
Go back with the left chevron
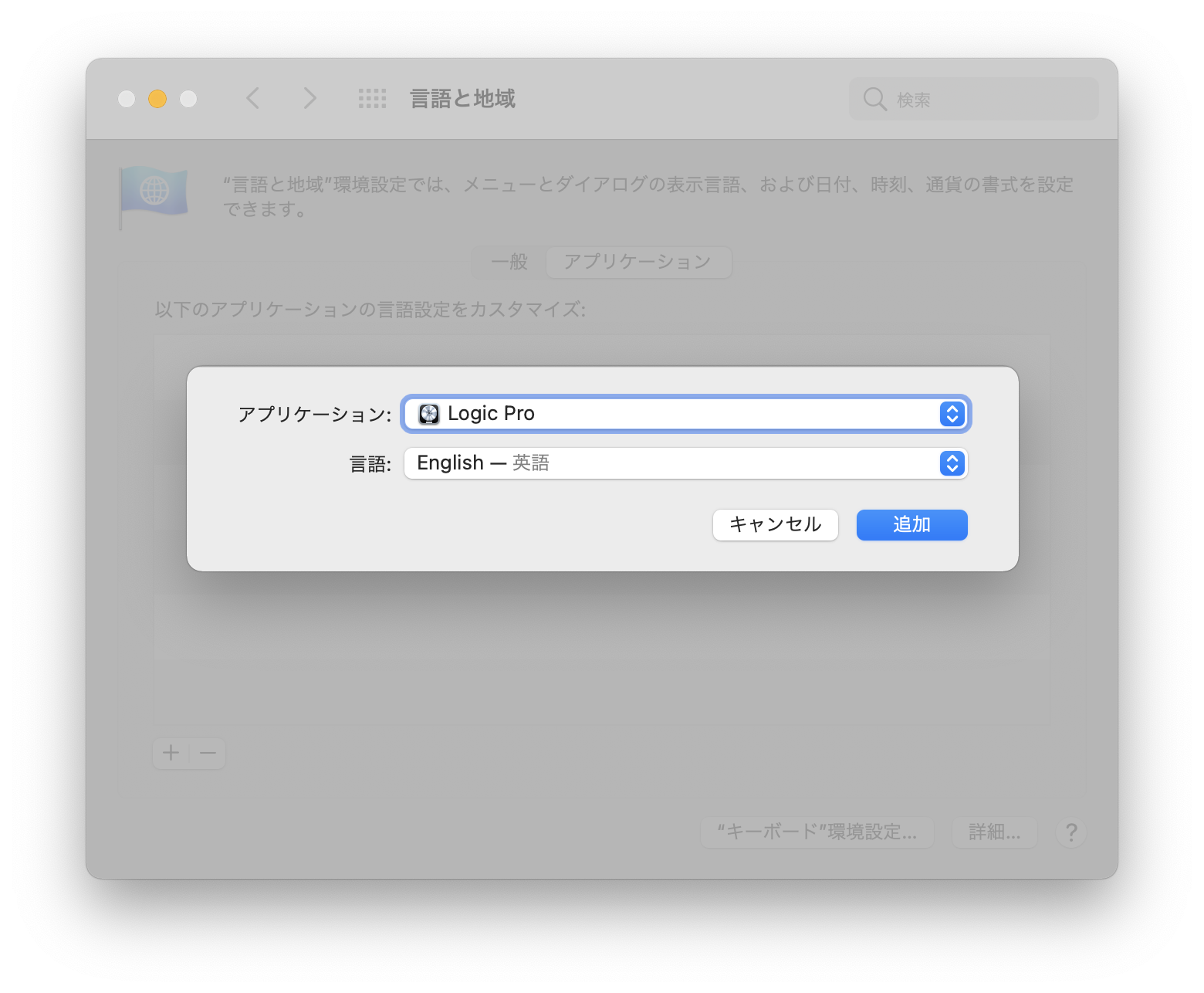point(252,98)
